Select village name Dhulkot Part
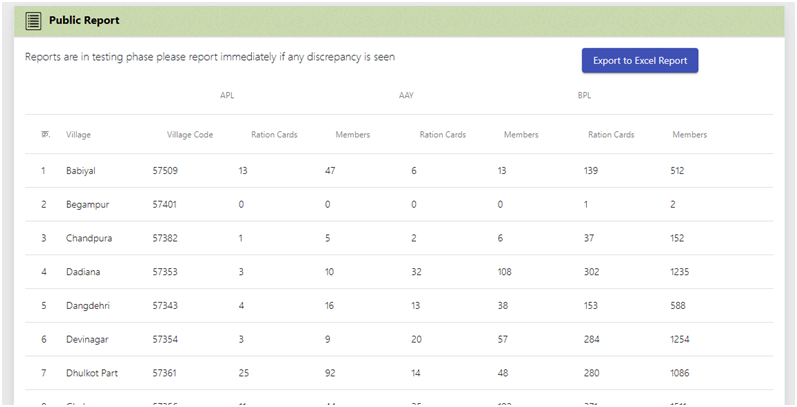 tap(92, 373)
